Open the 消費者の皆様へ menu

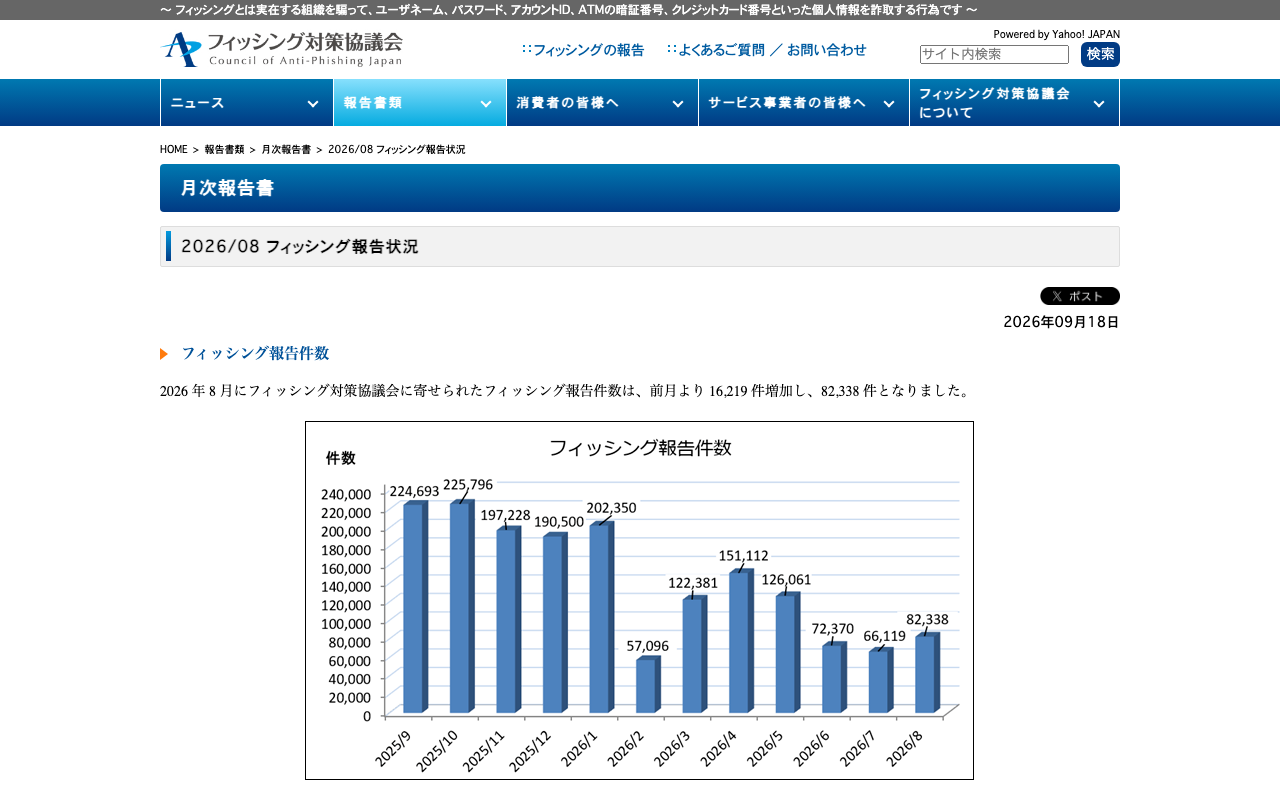click(x=602, y=103)
